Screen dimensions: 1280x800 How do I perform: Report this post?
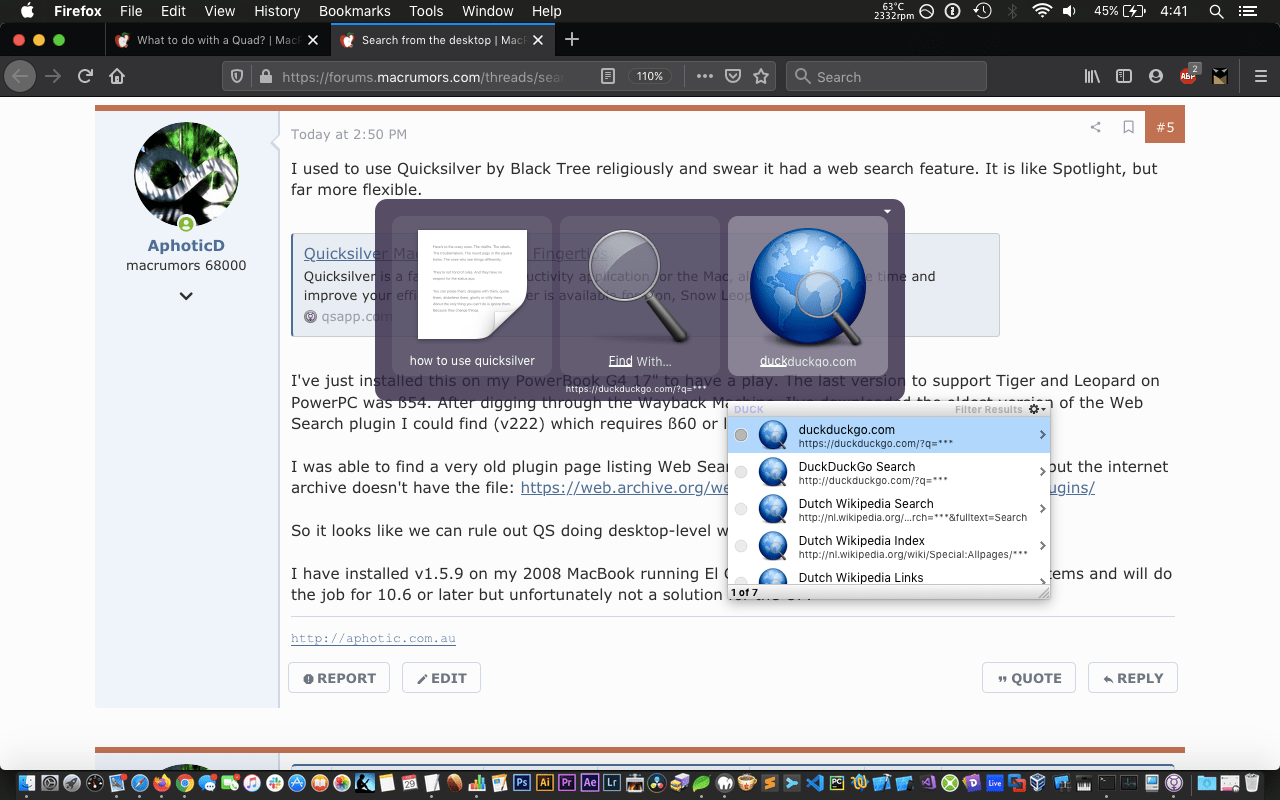click(340, 678)
